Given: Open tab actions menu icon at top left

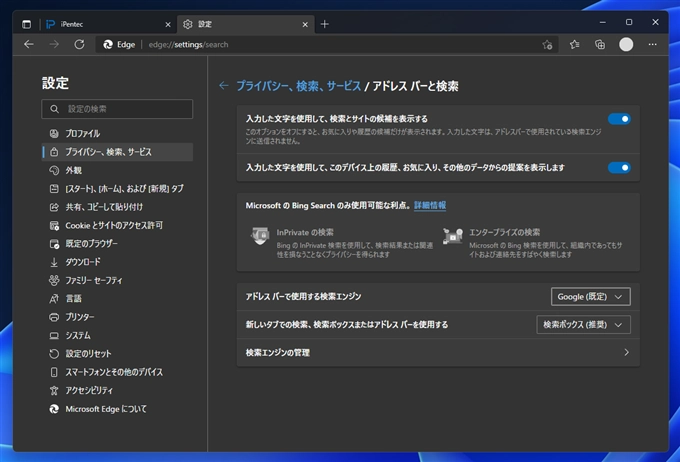Looking at the screenshot, I should point(26,24).
